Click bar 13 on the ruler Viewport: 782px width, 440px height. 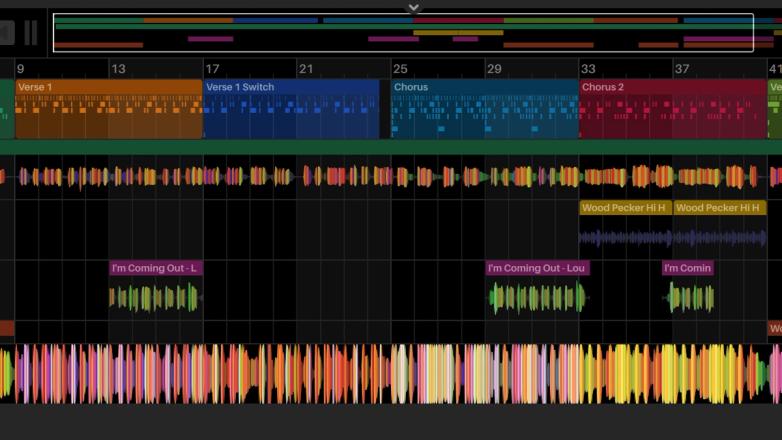click(x=118, y=69)
